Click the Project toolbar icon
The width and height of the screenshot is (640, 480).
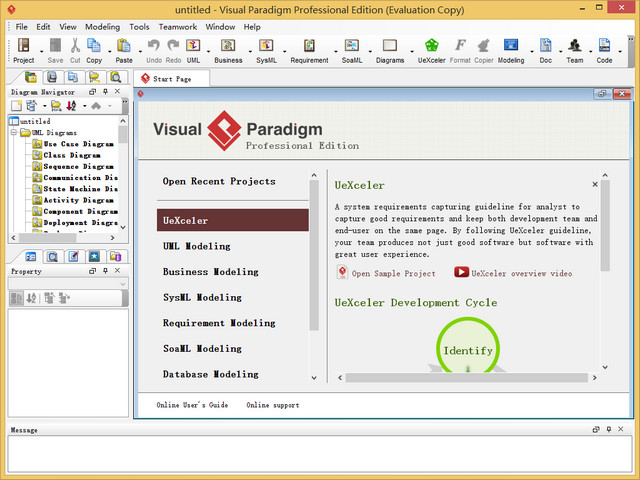[x=23, y=46]
